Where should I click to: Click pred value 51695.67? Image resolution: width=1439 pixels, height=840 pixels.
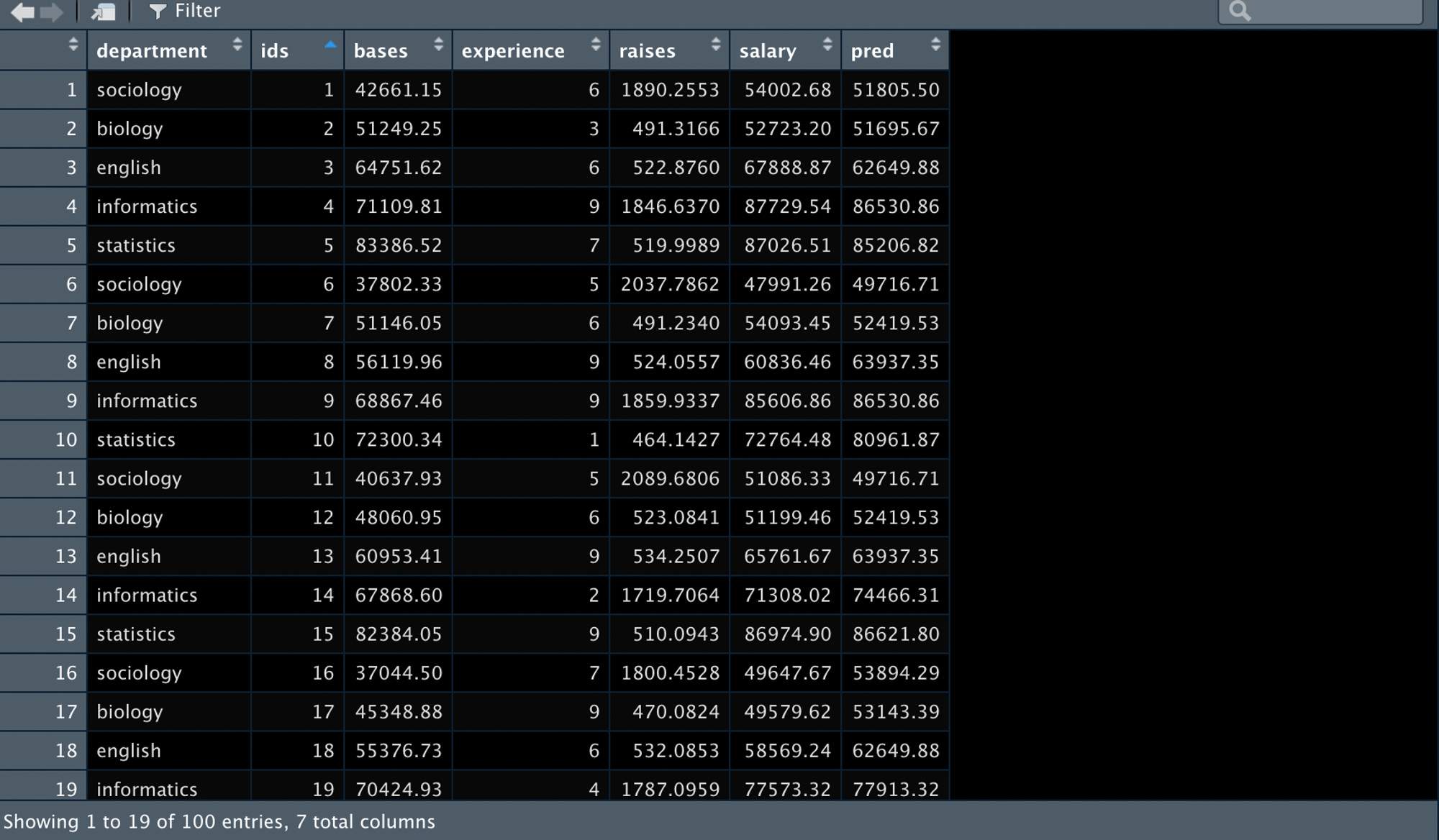coord(895,129)
